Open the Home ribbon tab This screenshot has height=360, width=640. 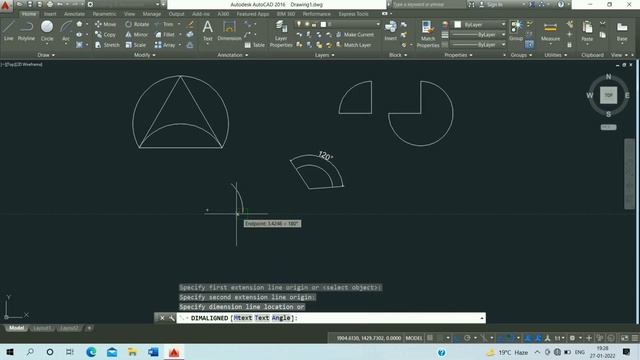click(29, 14)
